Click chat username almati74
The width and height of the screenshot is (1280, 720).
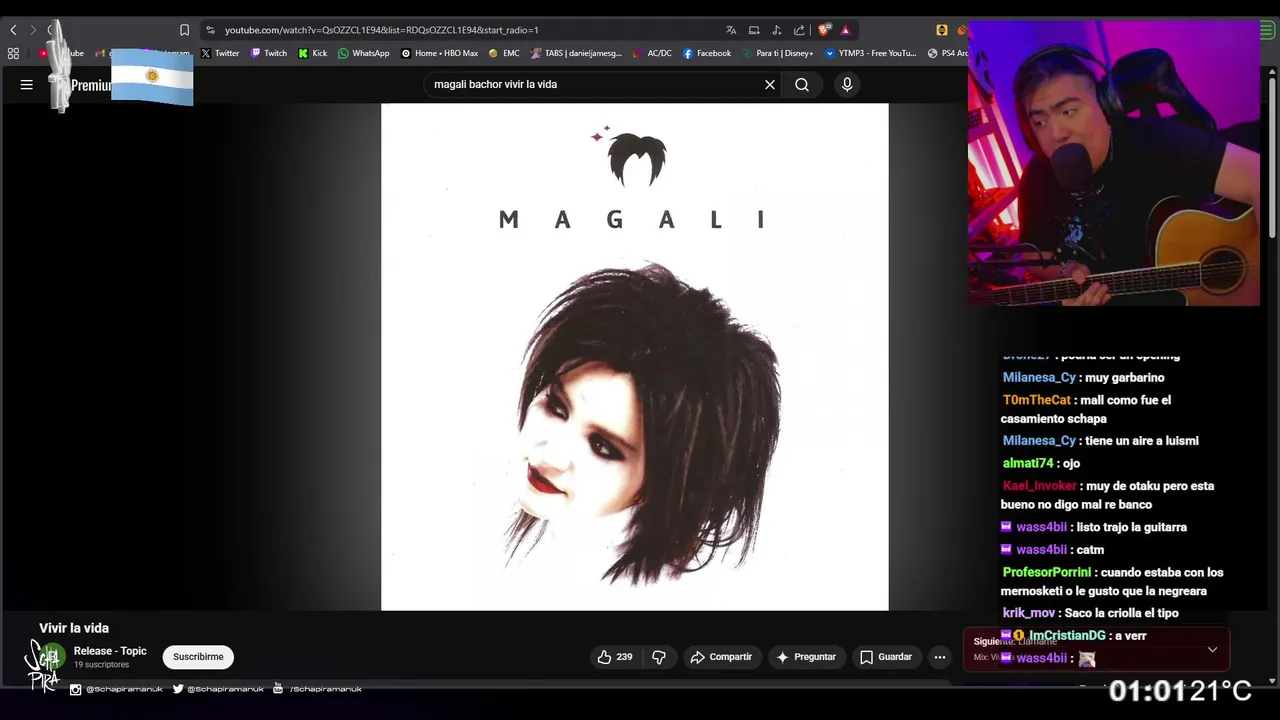[1028, 463]
